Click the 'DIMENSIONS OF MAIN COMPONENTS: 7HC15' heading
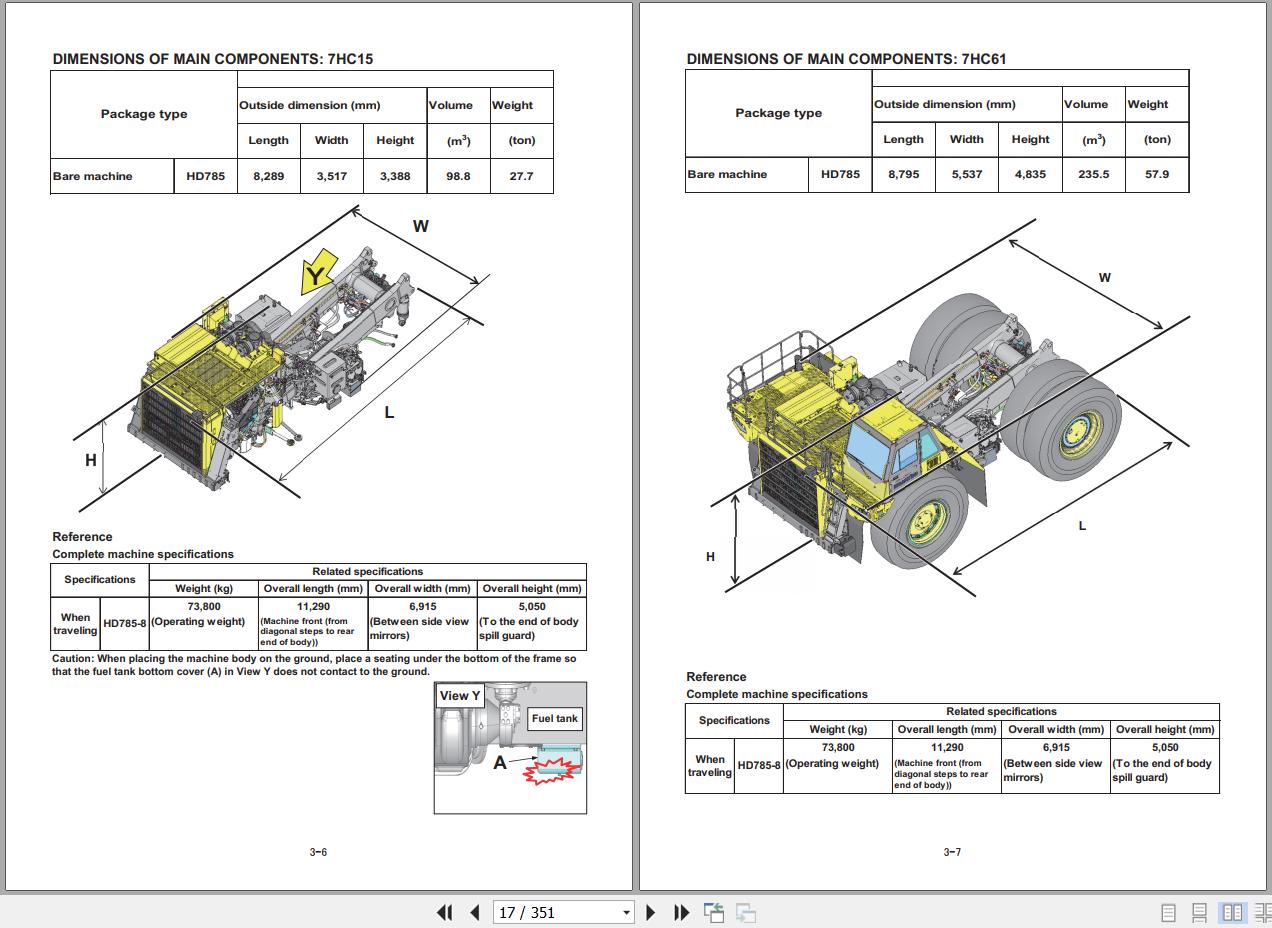The width and height of the screenshot is (1272, 928). 213,59
